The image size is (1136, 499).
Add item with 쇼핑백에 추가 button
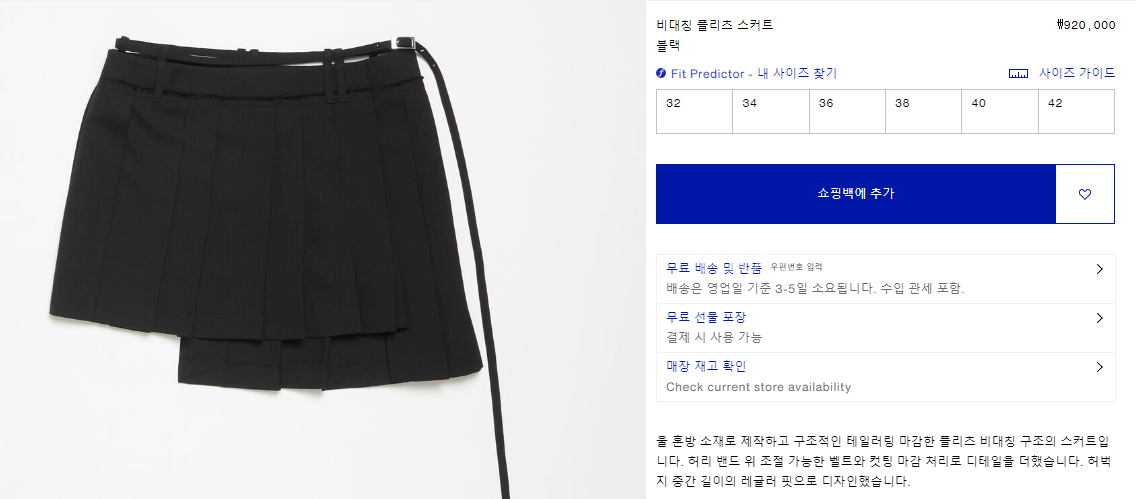pos(856,194)
